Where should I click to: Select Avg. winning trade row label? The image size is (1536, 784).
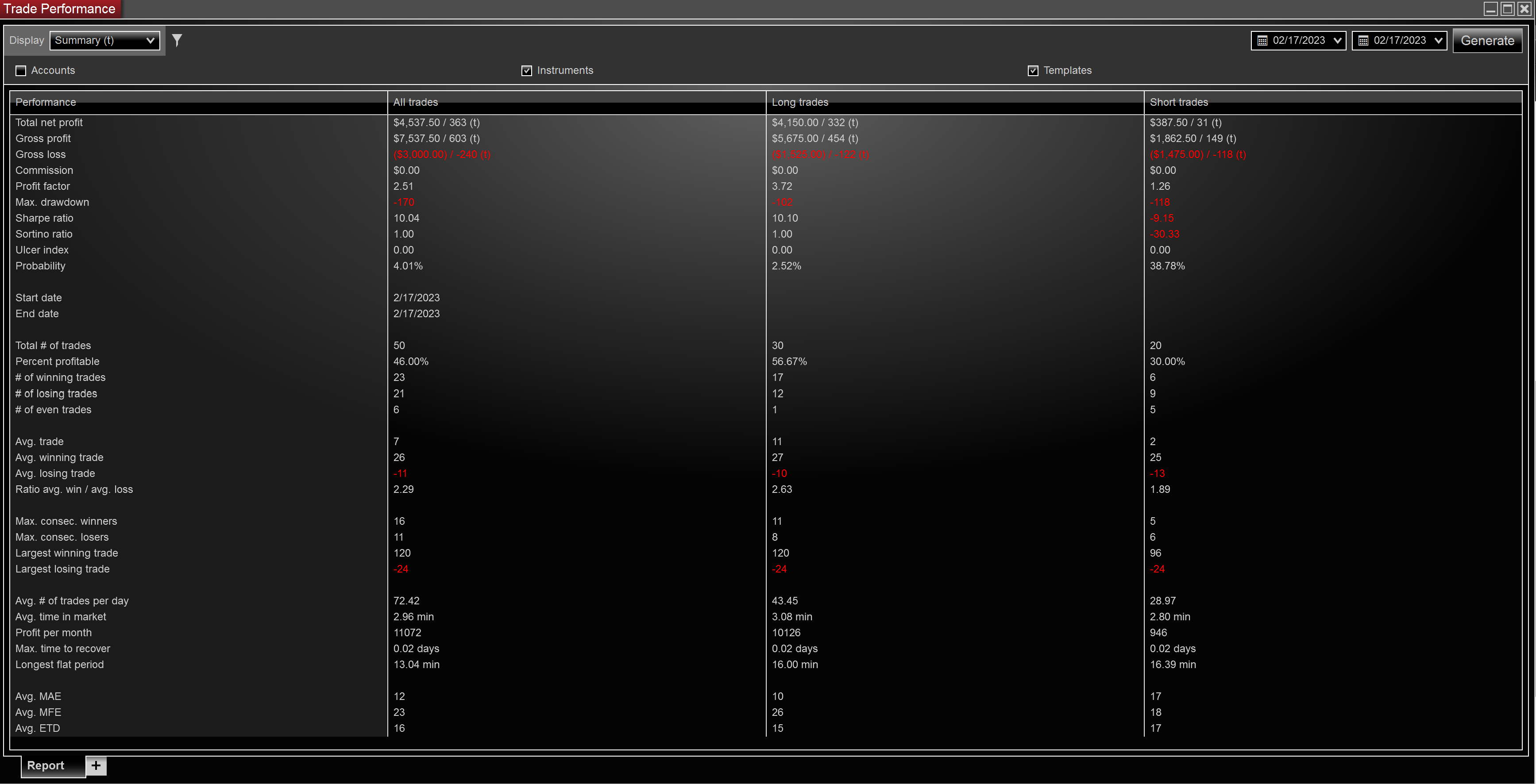click(x=59, y=457)
